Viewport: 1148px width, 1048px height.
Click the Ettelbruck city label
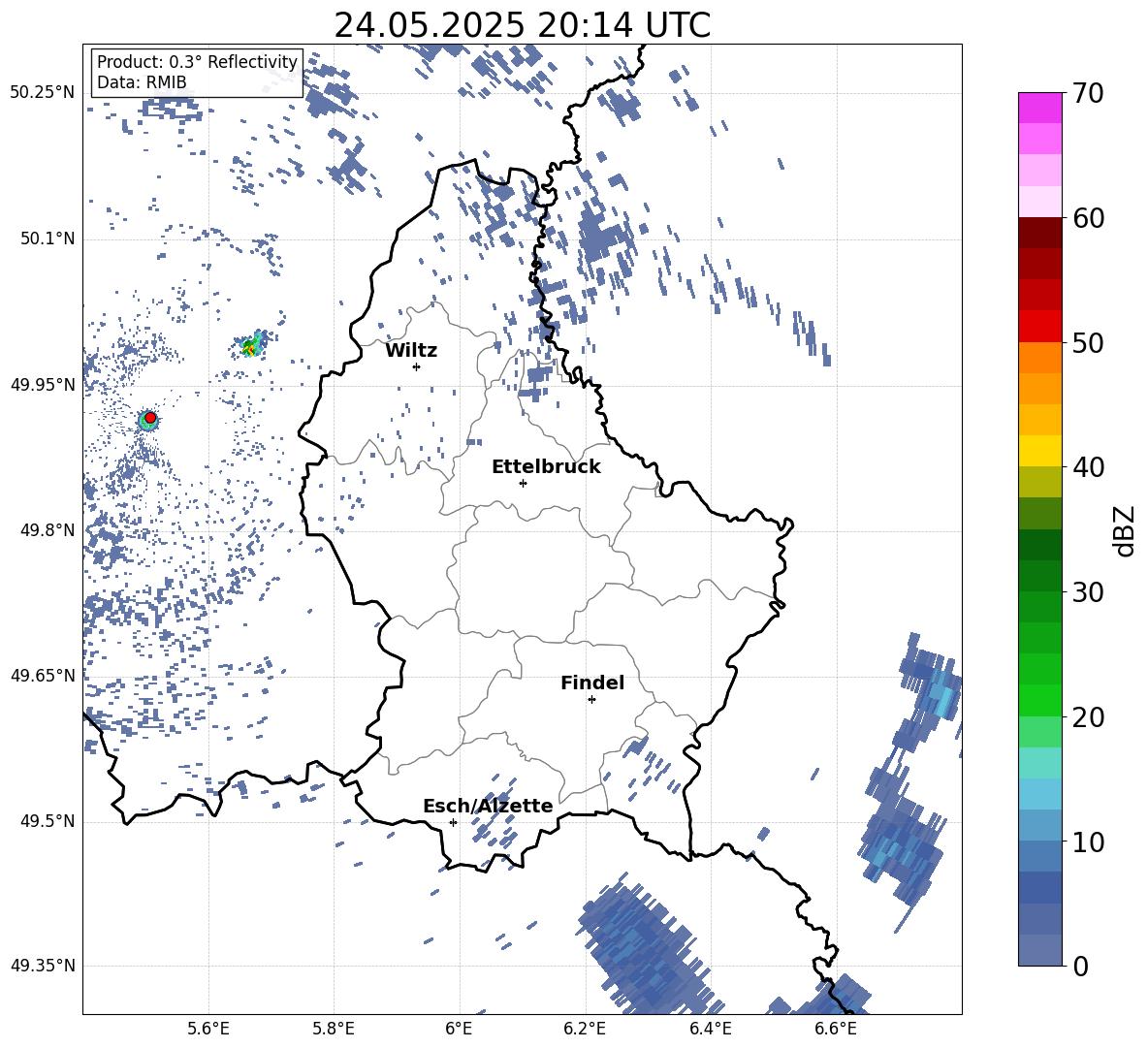click(x=546, y=467)
